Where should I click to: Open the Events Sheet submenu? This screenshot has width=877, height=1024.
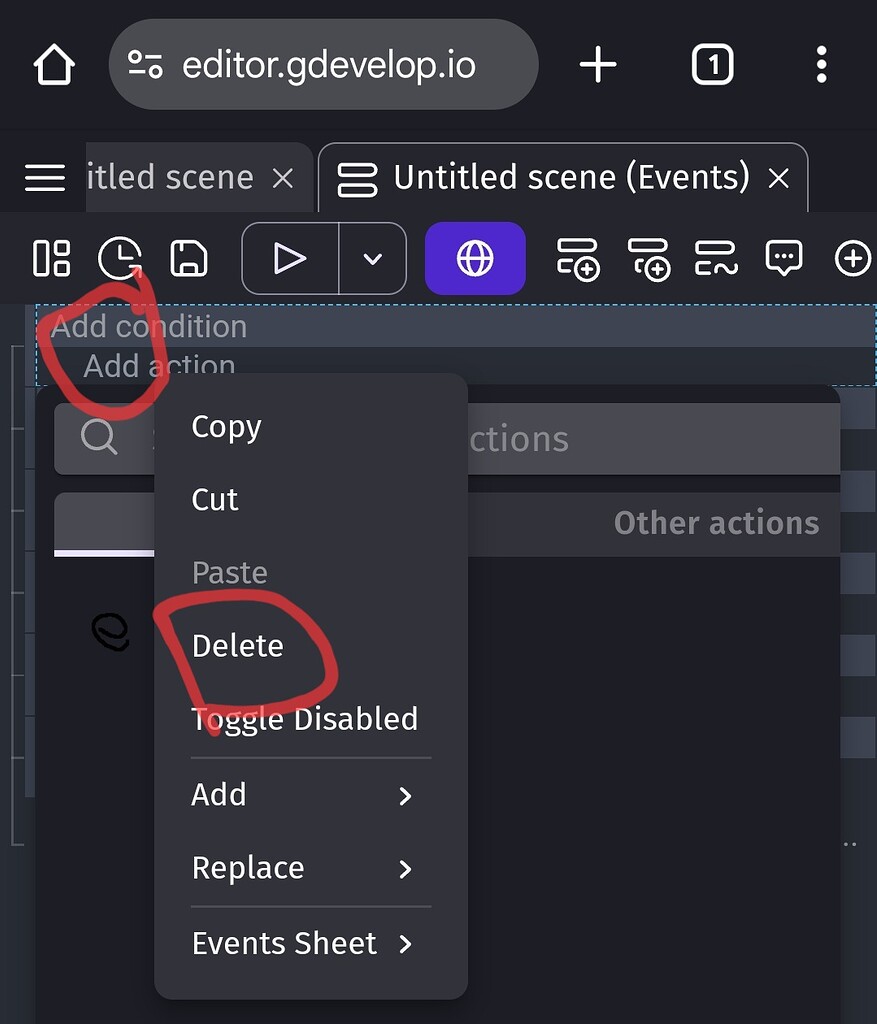tap(285, 943)
